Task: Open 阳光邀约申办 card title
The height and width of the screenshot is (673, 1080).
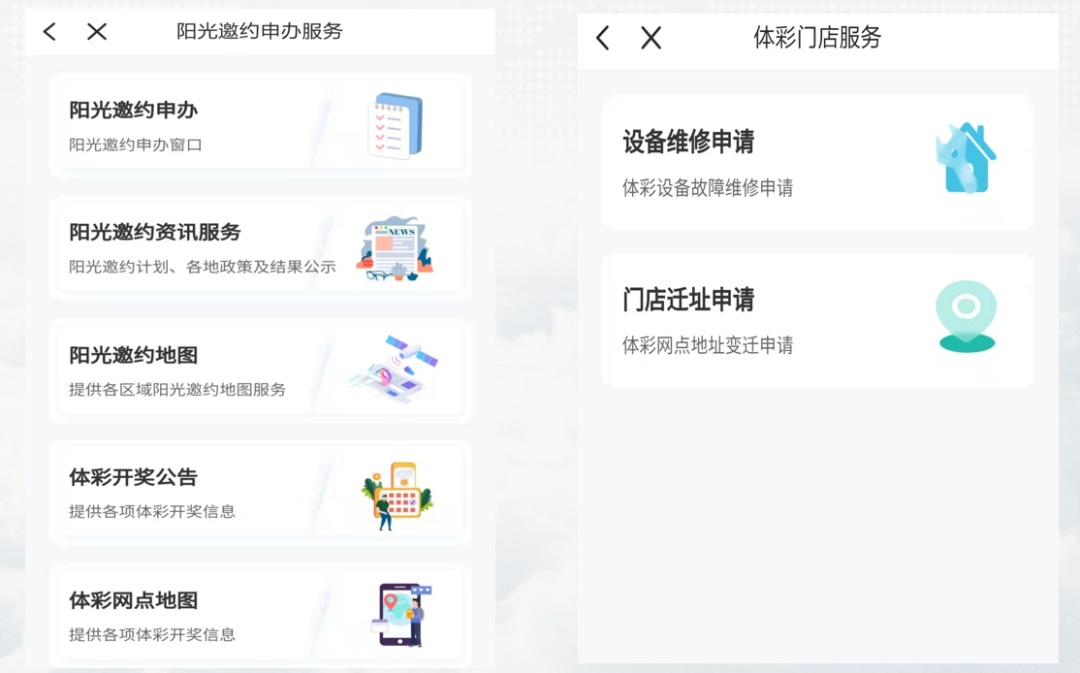Action: (x=134, y=110)
